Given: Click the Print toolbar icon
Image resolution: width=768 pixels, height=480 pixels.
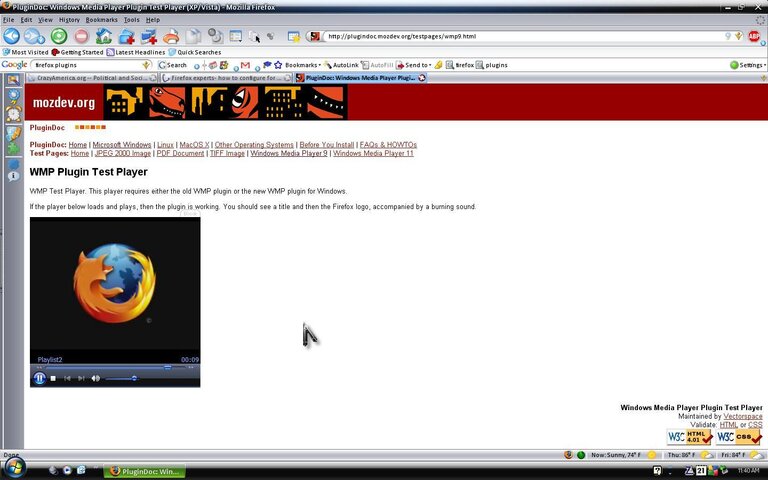Looking at the screenshot, I should click(x=171, y=36).
